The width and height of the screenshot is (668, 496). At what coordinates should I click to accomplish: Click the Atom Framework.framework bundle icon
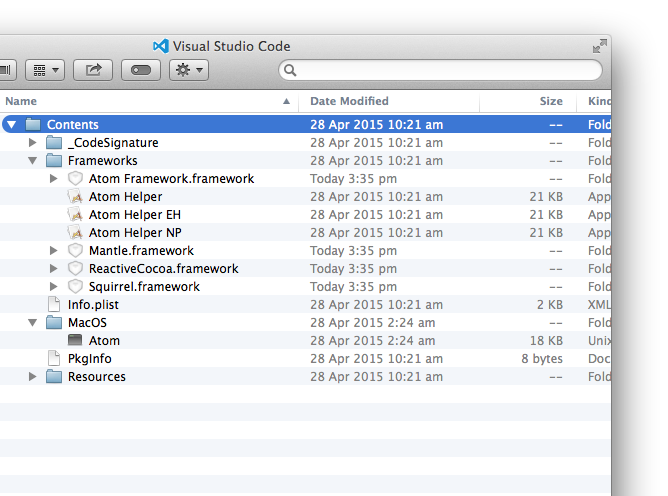pyautogui.click(x=75, y=179)
